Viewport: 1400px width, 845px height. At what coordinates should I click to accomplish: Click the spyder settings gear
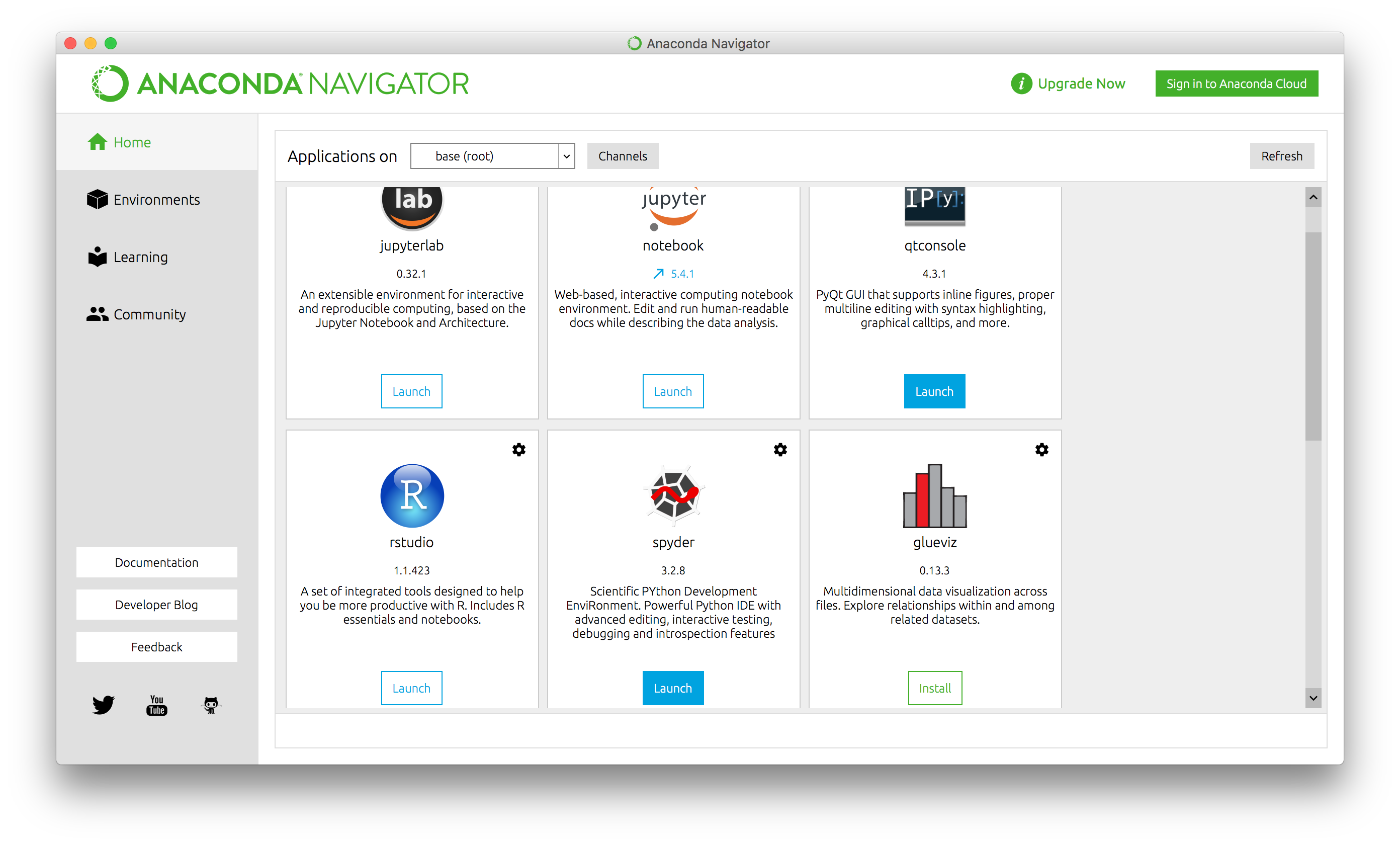(780, 450)
